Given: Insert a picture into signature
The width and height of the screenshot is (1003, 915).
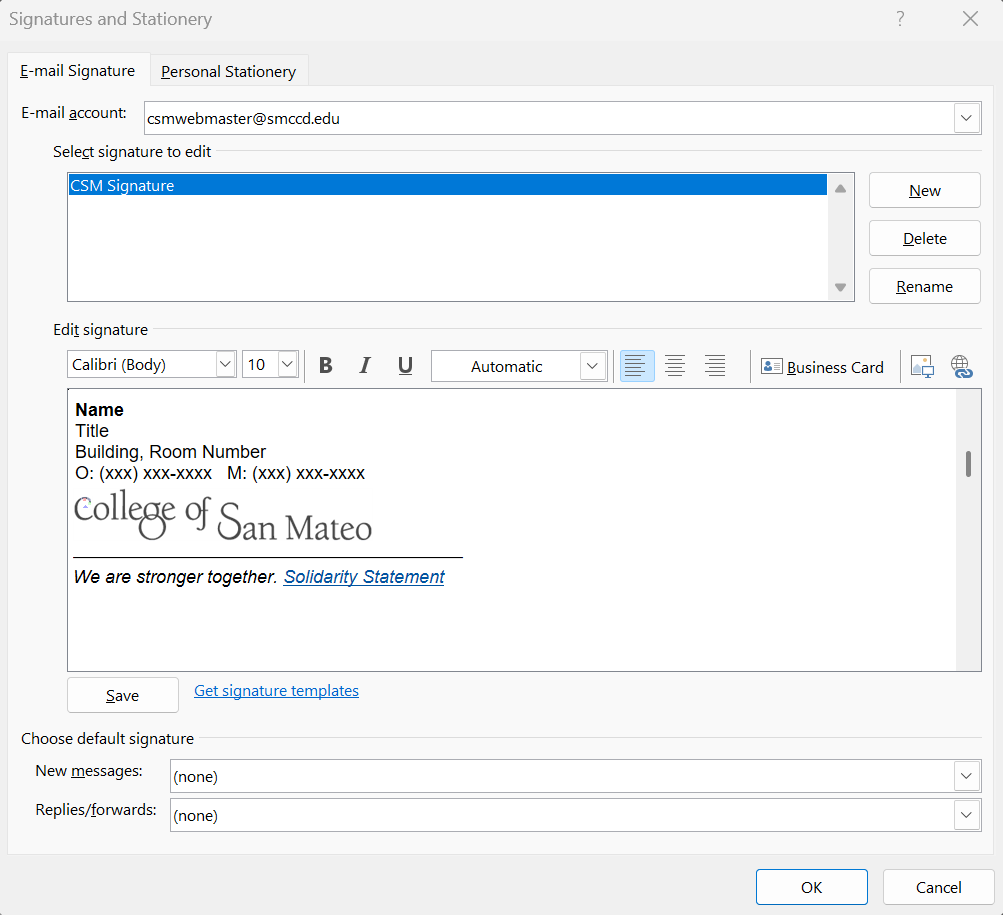Looking at the screenshot, I should tap(921, 367).
